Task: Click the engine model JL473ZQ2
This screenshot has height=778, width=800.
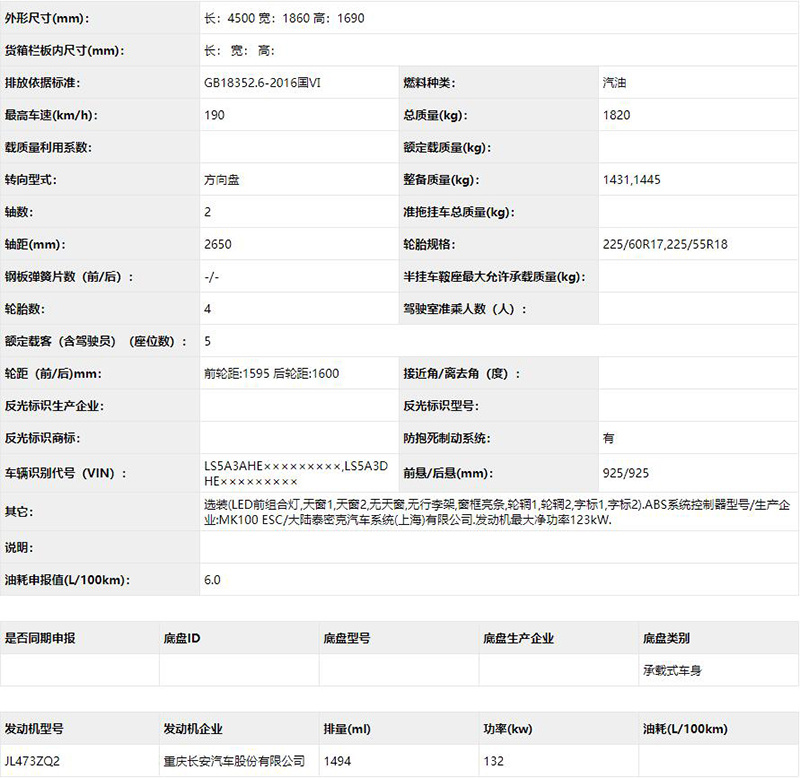Action: coord(32,761)
